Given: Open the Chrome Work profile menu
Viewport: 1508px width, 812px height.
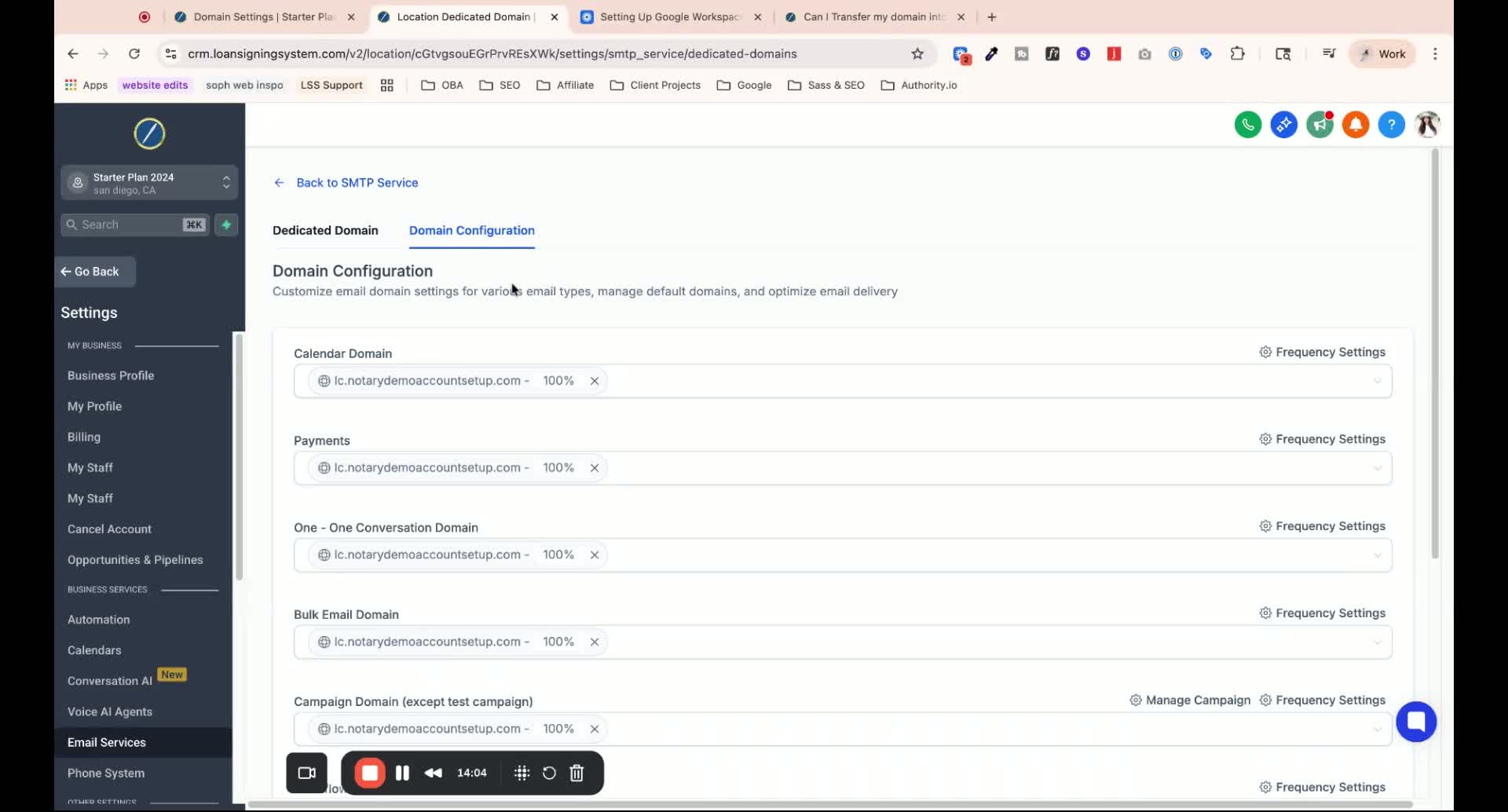Looking at the screenshot, I should coord(1382,53).
